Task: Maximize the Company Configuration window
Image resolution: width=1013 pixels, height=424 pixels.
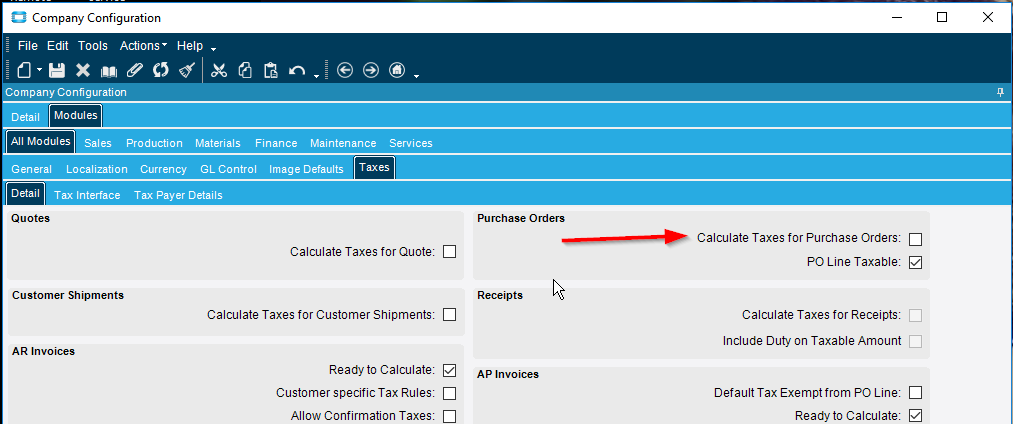Action: (943, 17)
